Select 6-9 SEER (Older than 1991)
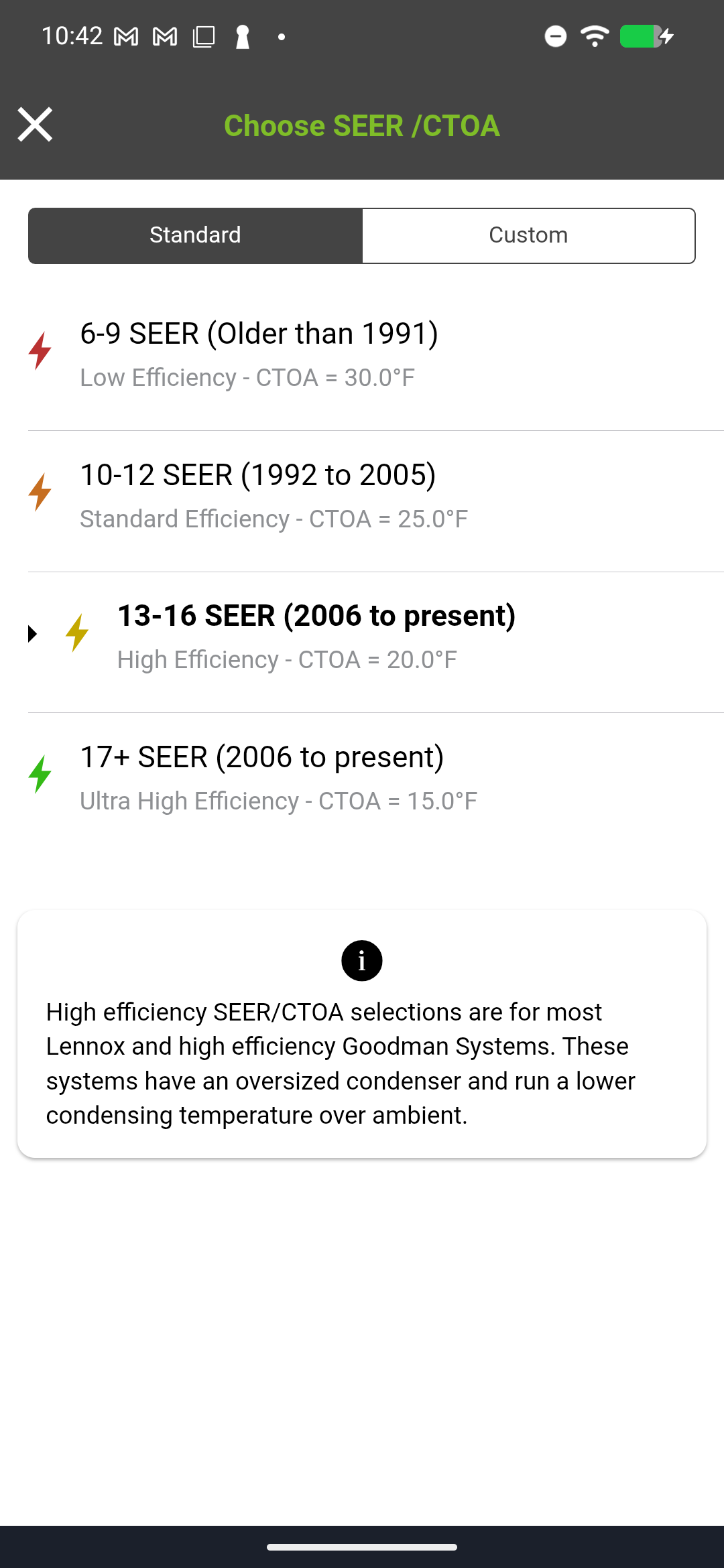 click(259, 334)
